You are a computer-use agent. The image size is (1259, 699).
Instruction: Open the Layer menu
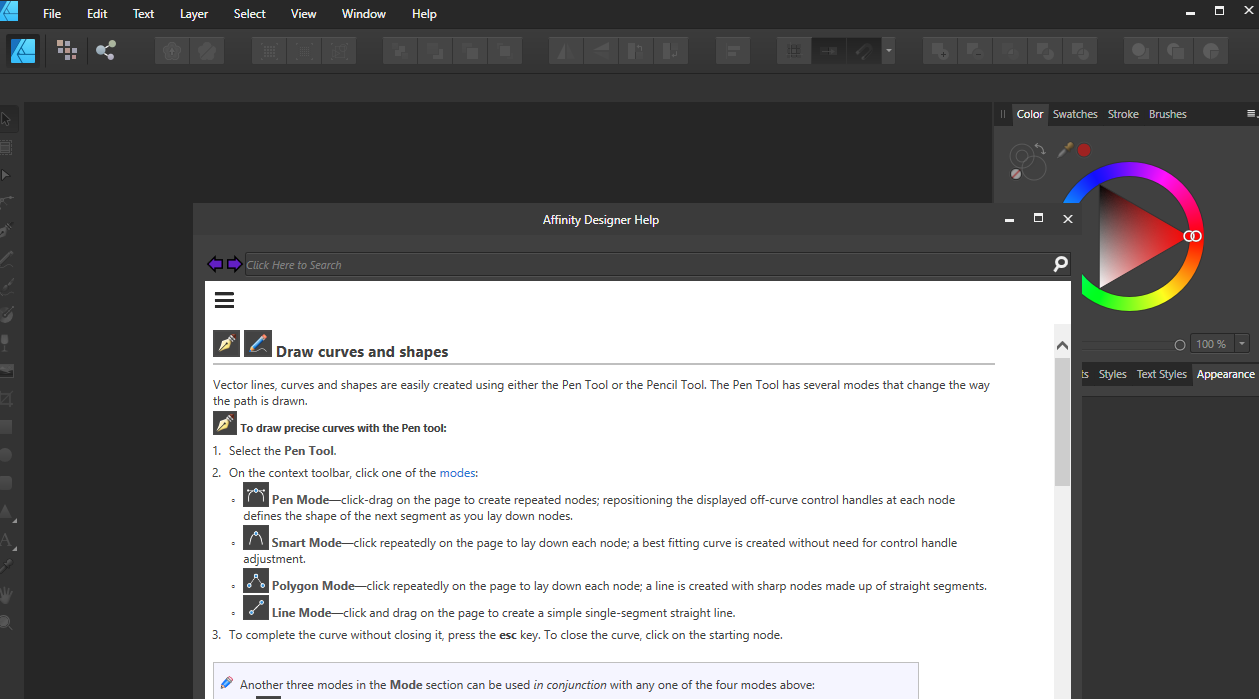tap(194, 14)
